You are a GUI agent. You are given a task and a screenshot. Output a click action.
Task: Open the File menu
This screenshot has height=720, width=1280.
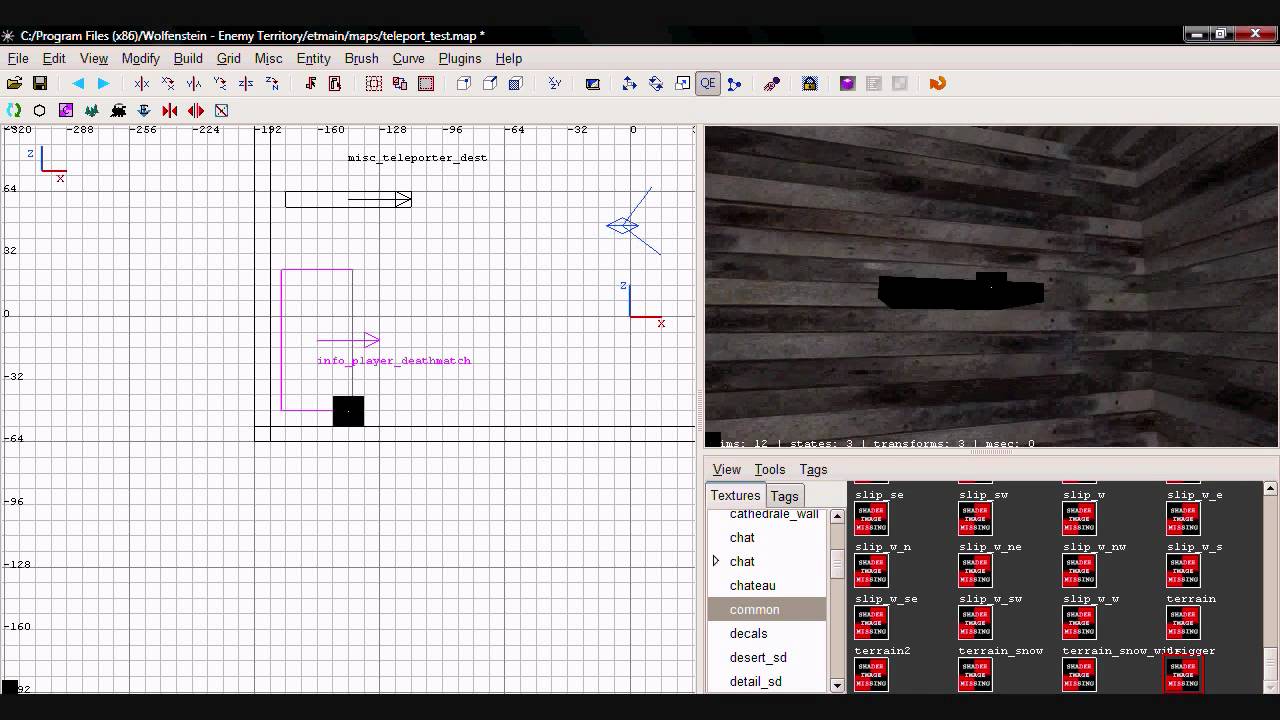coord(18,58)
